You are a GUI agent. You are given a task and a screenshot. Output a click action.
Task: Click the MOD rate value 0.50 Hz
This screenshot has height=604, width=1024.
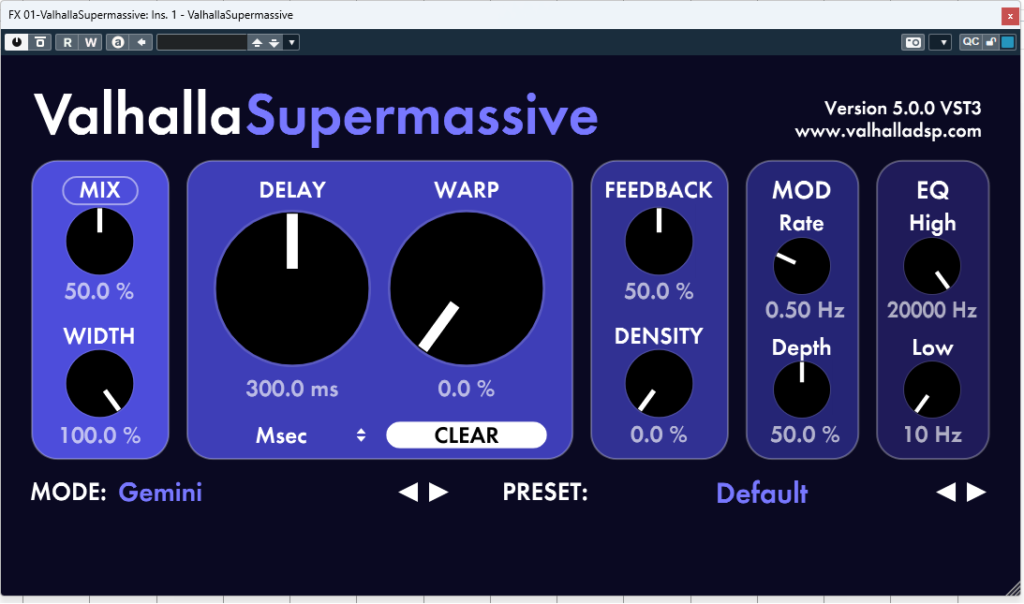click(x=805, y=310)
